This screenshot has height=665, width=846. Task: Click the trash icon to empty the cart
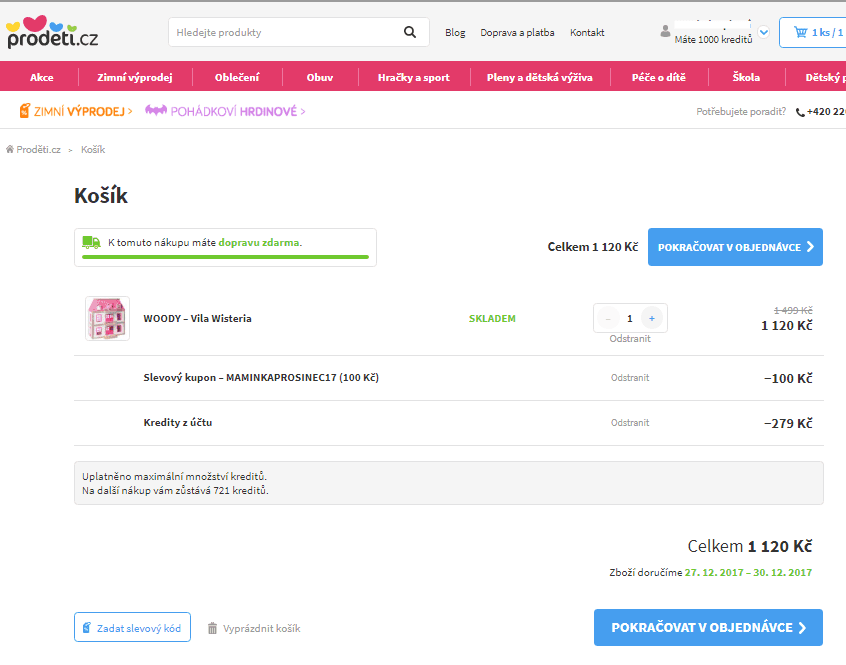point(213,628)
